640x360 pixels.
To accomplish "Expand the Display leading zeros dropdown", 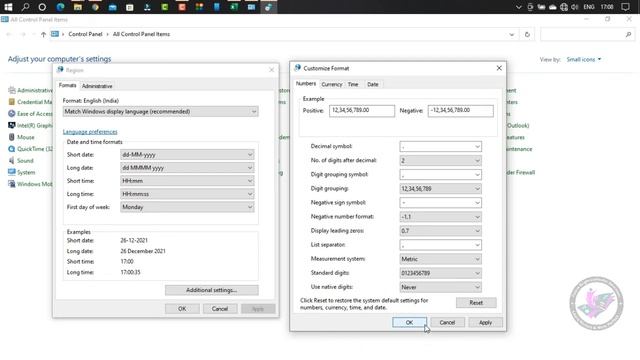I will (440, 231).
